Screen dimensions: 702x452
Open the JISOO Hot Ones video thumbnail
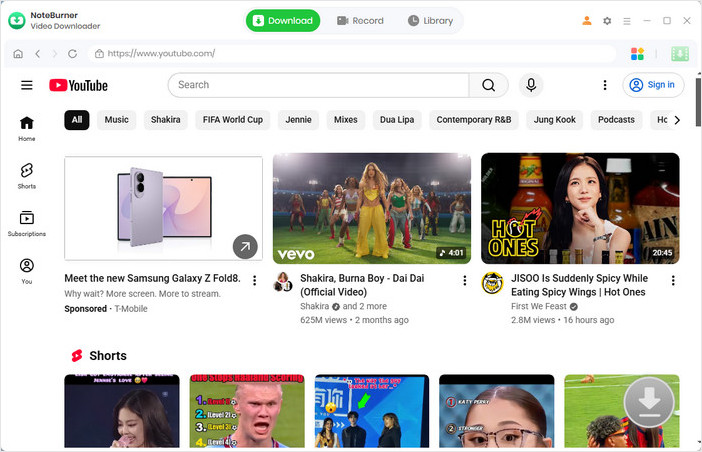(x=580, y=209)
